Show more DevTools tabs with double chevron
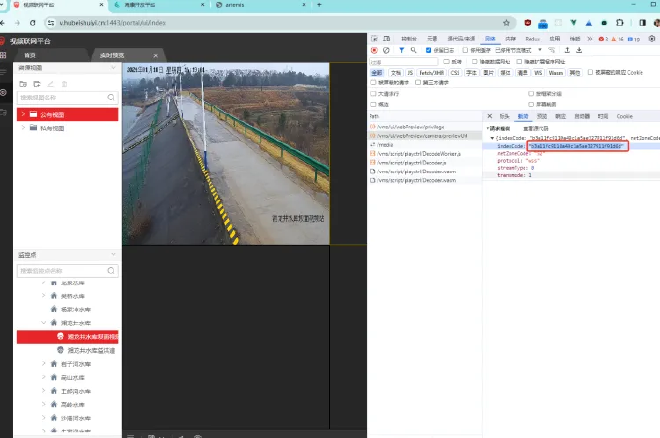 pyautogui.click(x=590, y=39)
